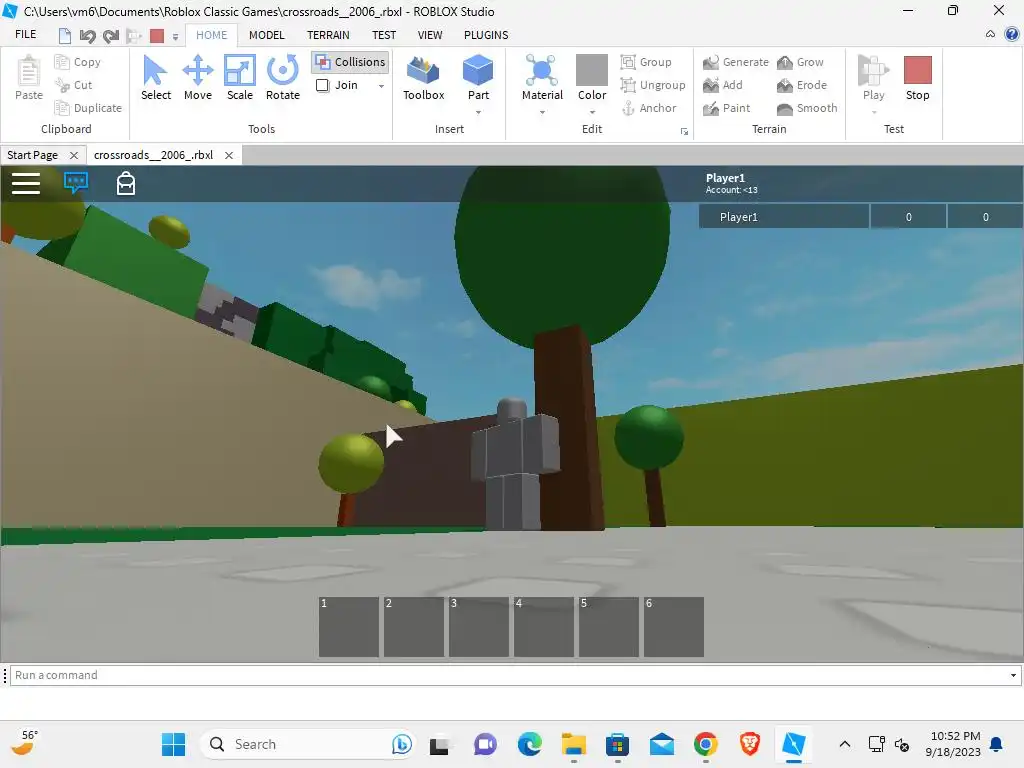Copy the selection
1024x768 pixels.
coord(78,62)
